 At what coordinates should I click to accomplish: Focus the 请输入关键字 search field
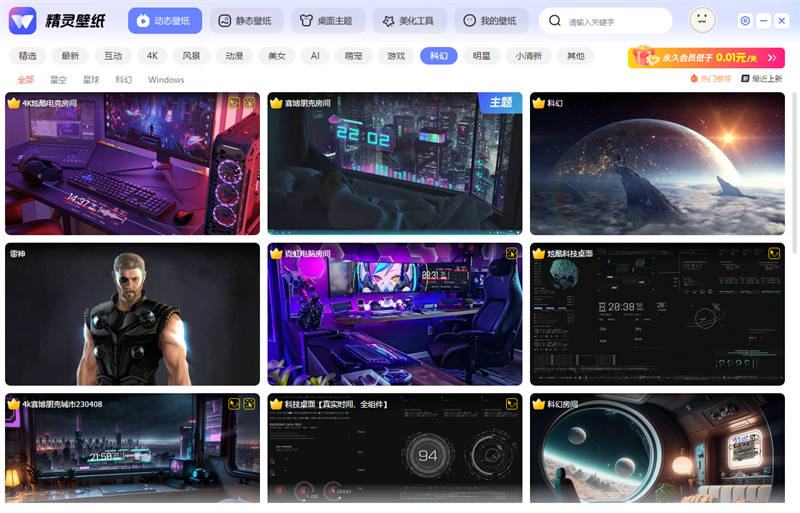point(606,21)
